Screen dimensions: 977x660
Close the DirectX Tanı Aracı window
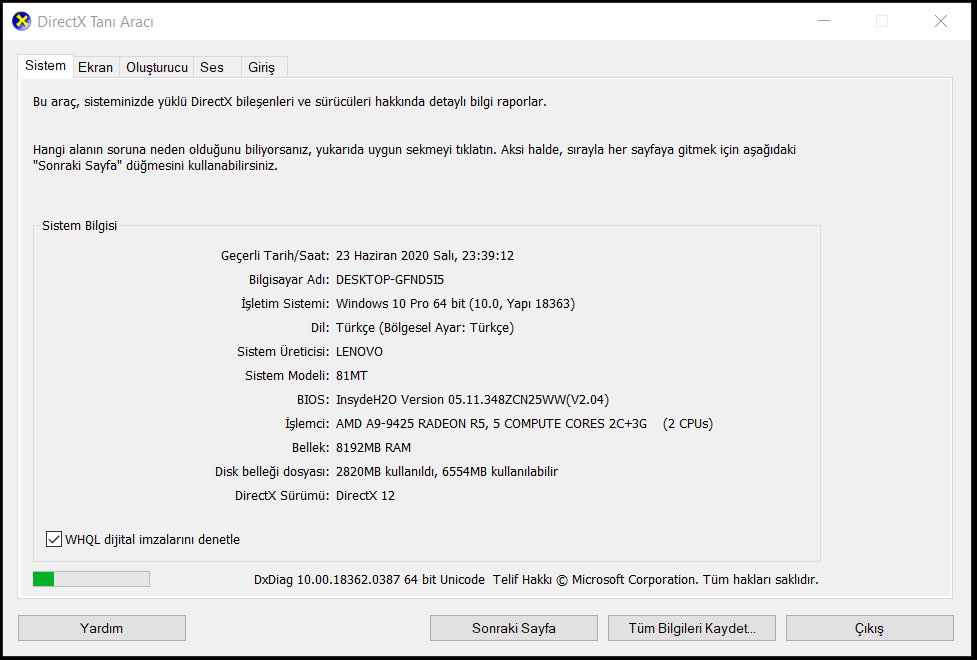tap(941, 21)
